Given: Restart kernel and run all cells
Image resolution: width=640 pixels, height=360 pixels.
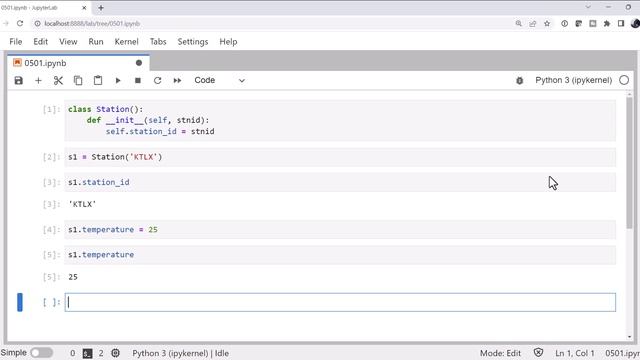Looking at the screenshot, I should 177,80.
